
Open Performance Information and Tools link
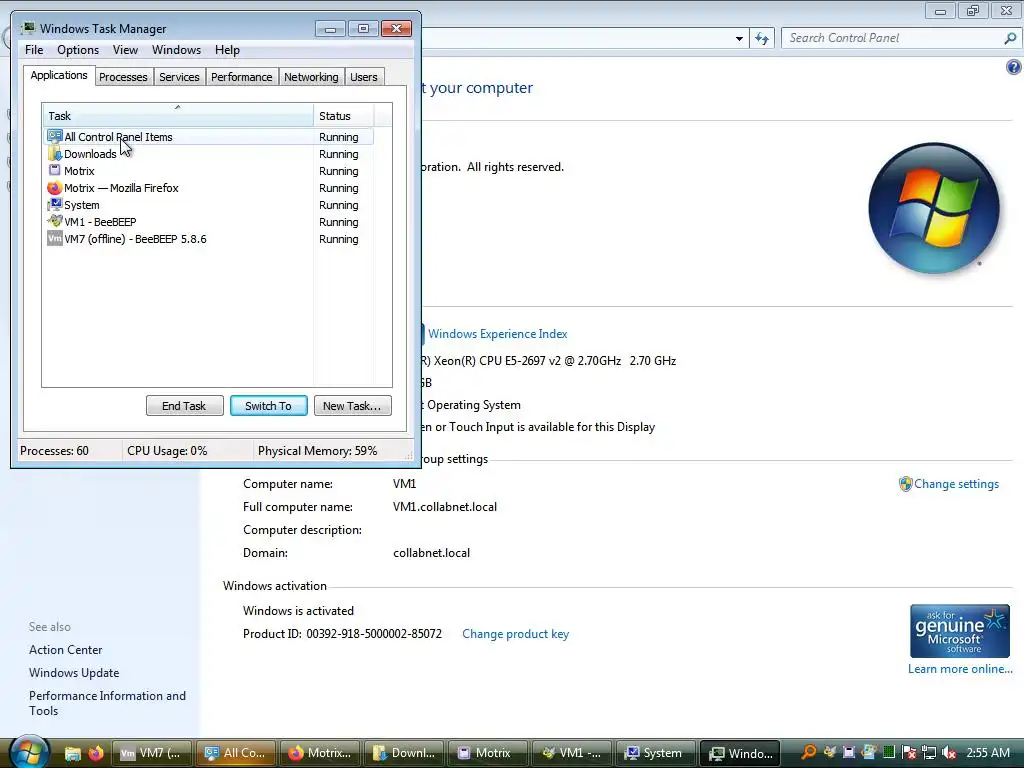107,703
